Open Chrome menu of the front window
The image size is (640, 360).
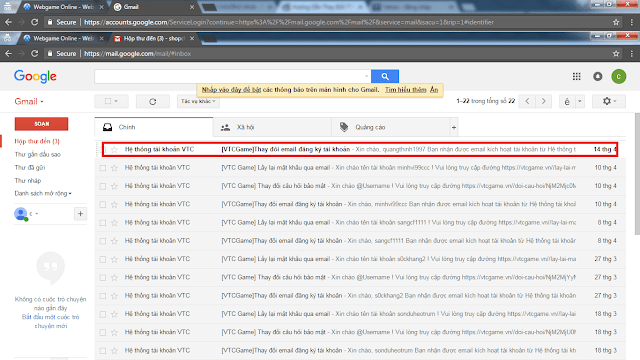point(631,53)
